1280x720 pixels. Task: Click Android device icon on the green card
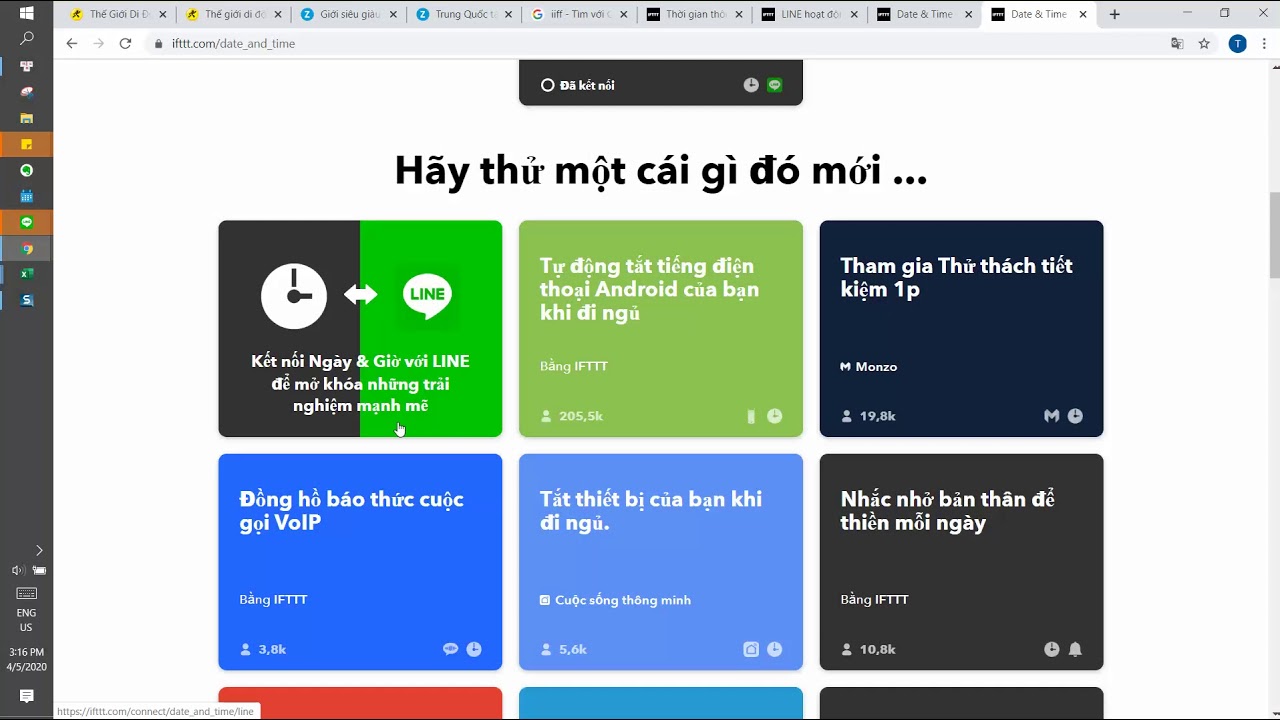coord(751,416)
